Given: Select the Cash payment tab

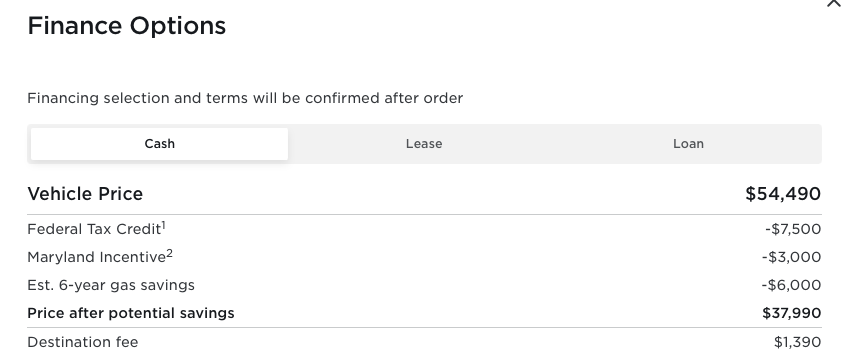Looking at the screenshot, I should click(160, 144).
